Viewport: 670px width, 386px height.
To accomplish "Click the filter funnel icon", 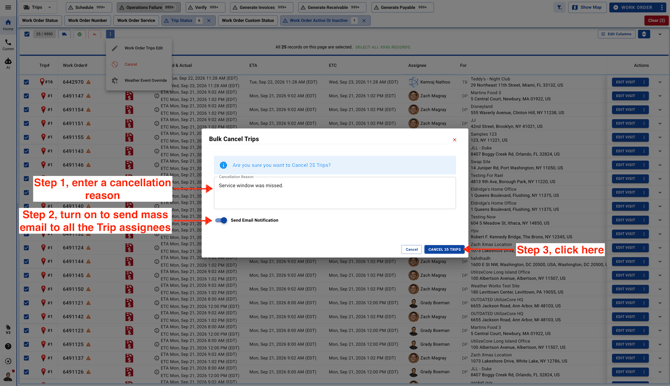I will [x=559, y=7].
